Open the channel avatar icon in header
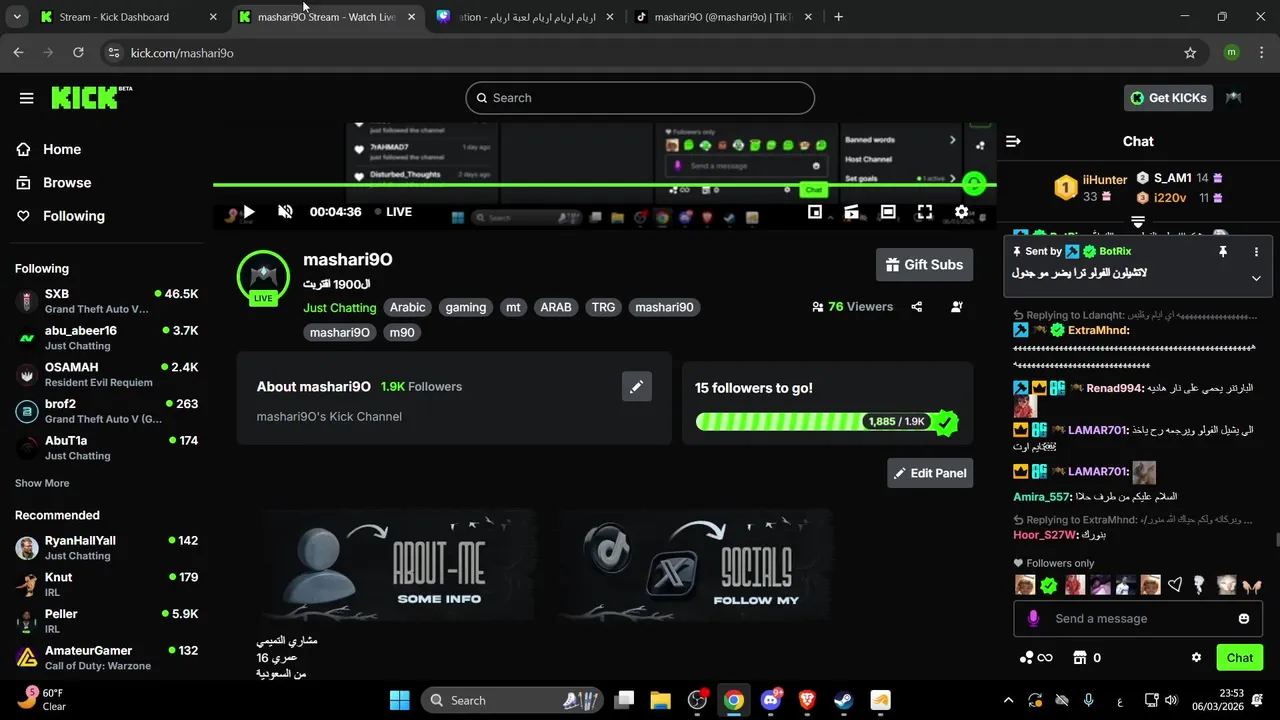This screenshot has width=1280, height=720. coord(1234,98)
